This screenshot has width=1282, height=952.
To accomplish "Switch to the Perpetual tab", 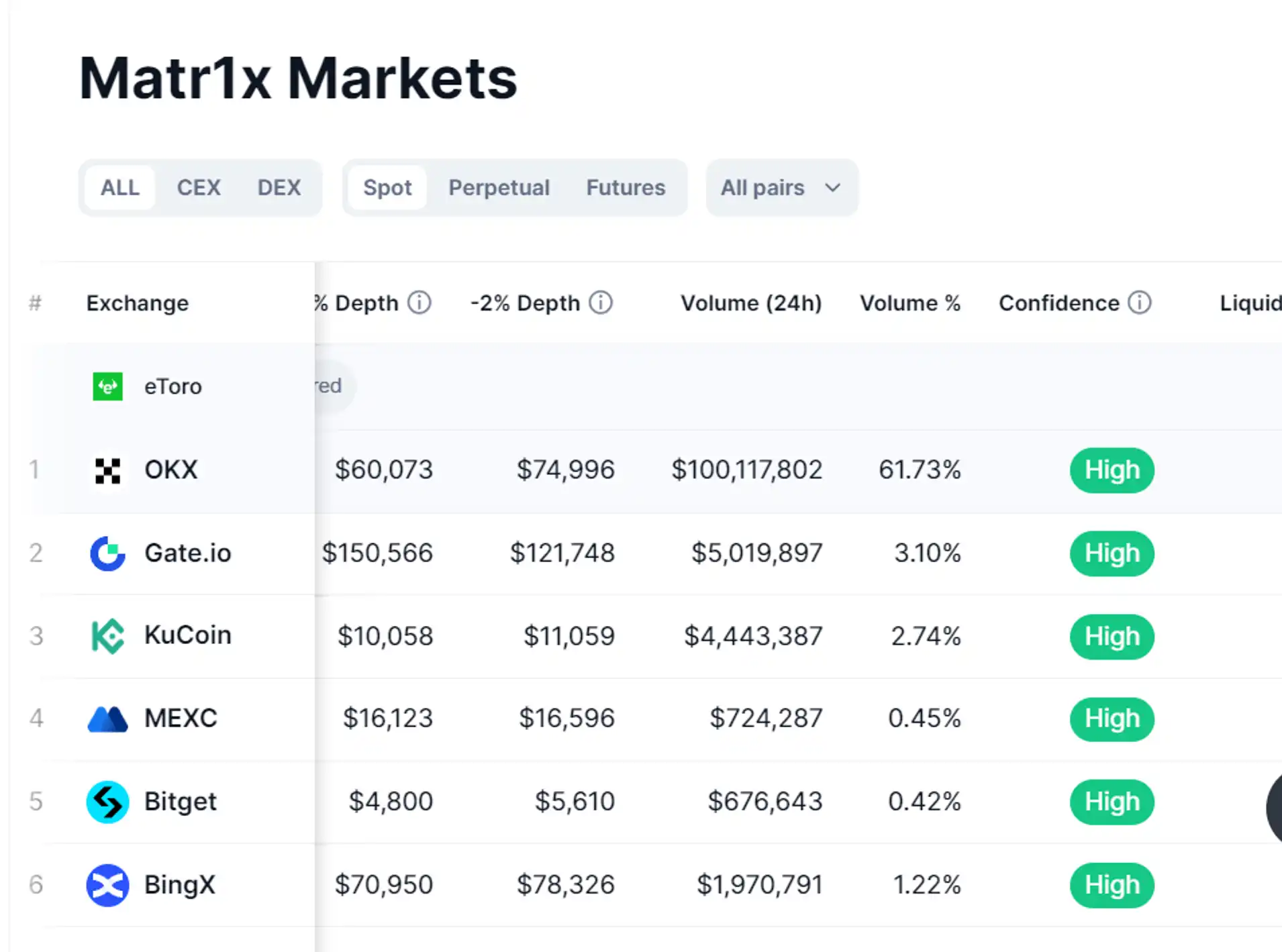I will point(499,188).
